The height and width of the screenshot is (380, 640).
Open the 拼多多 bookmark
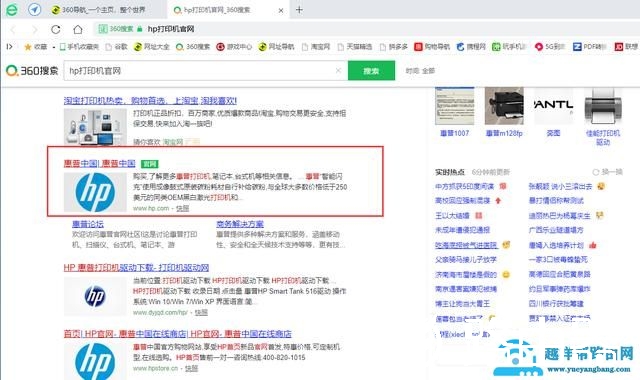tap(393, 47)
